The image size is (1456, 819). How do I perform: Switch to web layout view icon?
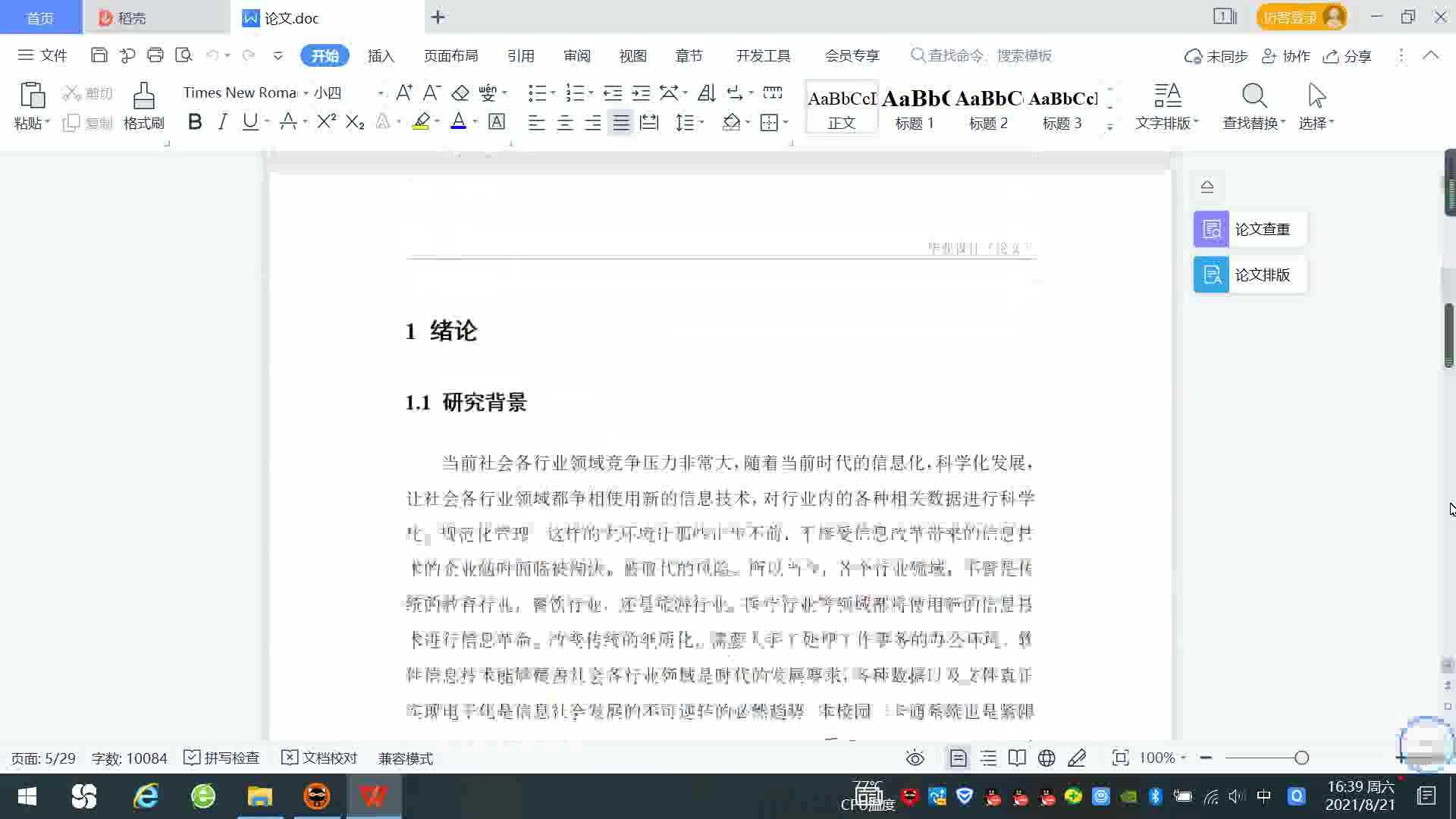coord(1046,758)
